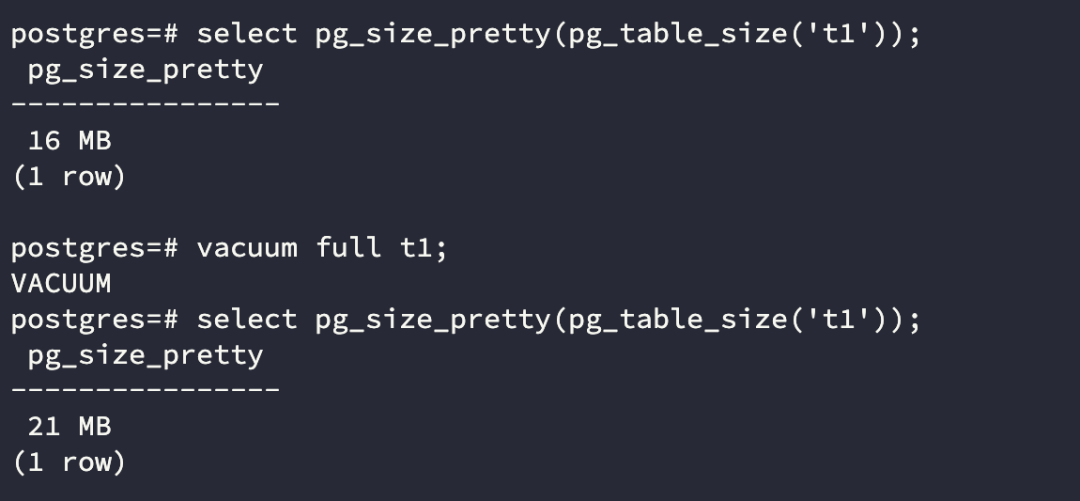This screenshot has width=1080, height=501.
Task: Click 'select' in the first query
Action: (x=247, y=33)
